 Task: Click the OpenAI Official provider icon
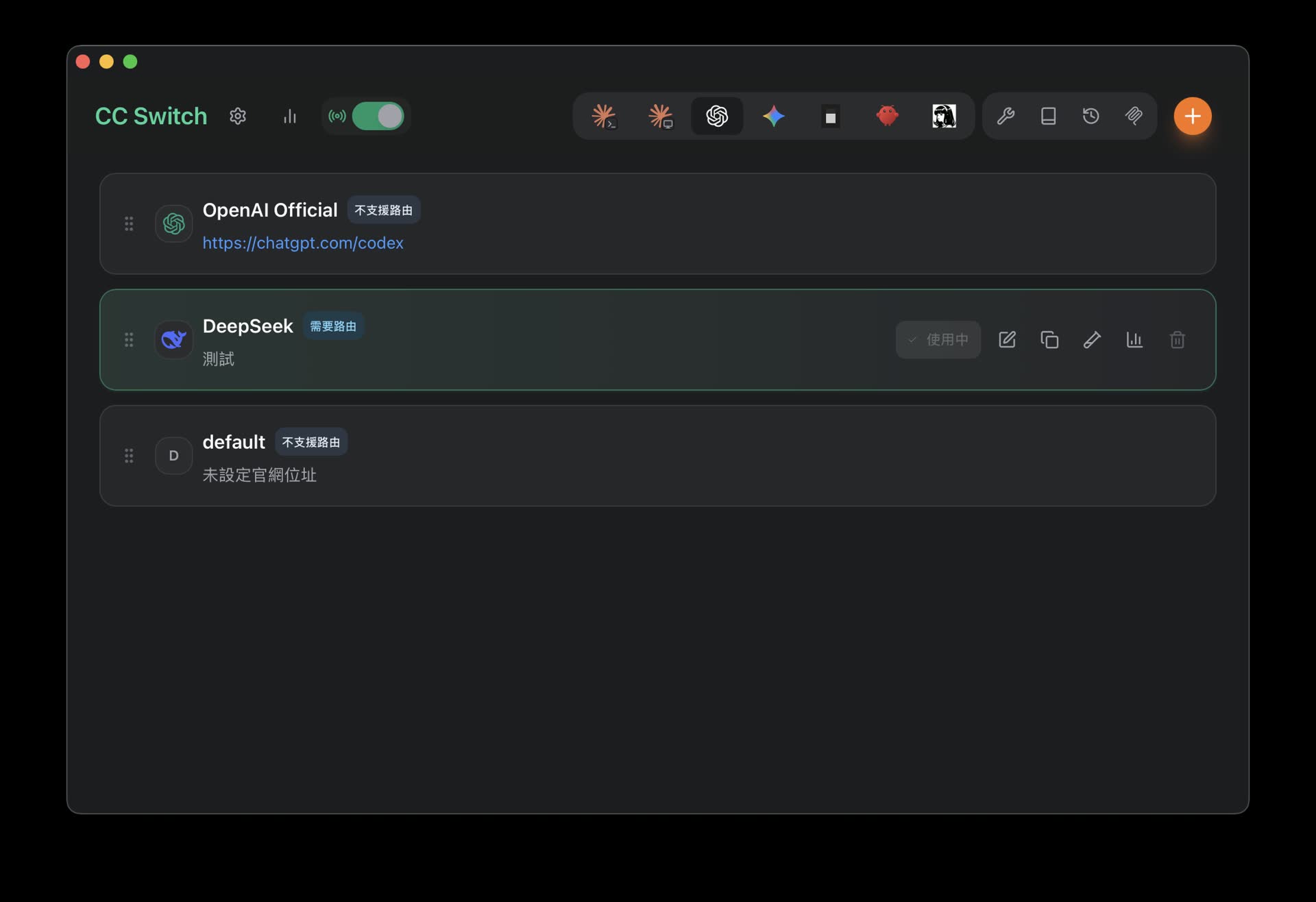173,223
